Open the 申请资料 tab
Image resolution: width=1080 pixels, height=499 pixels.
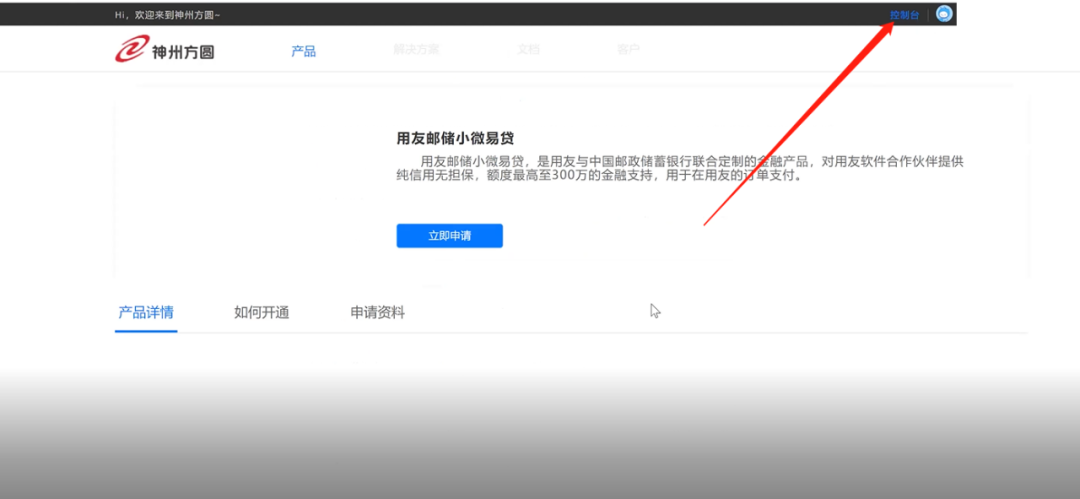click(x=377, y=312)
